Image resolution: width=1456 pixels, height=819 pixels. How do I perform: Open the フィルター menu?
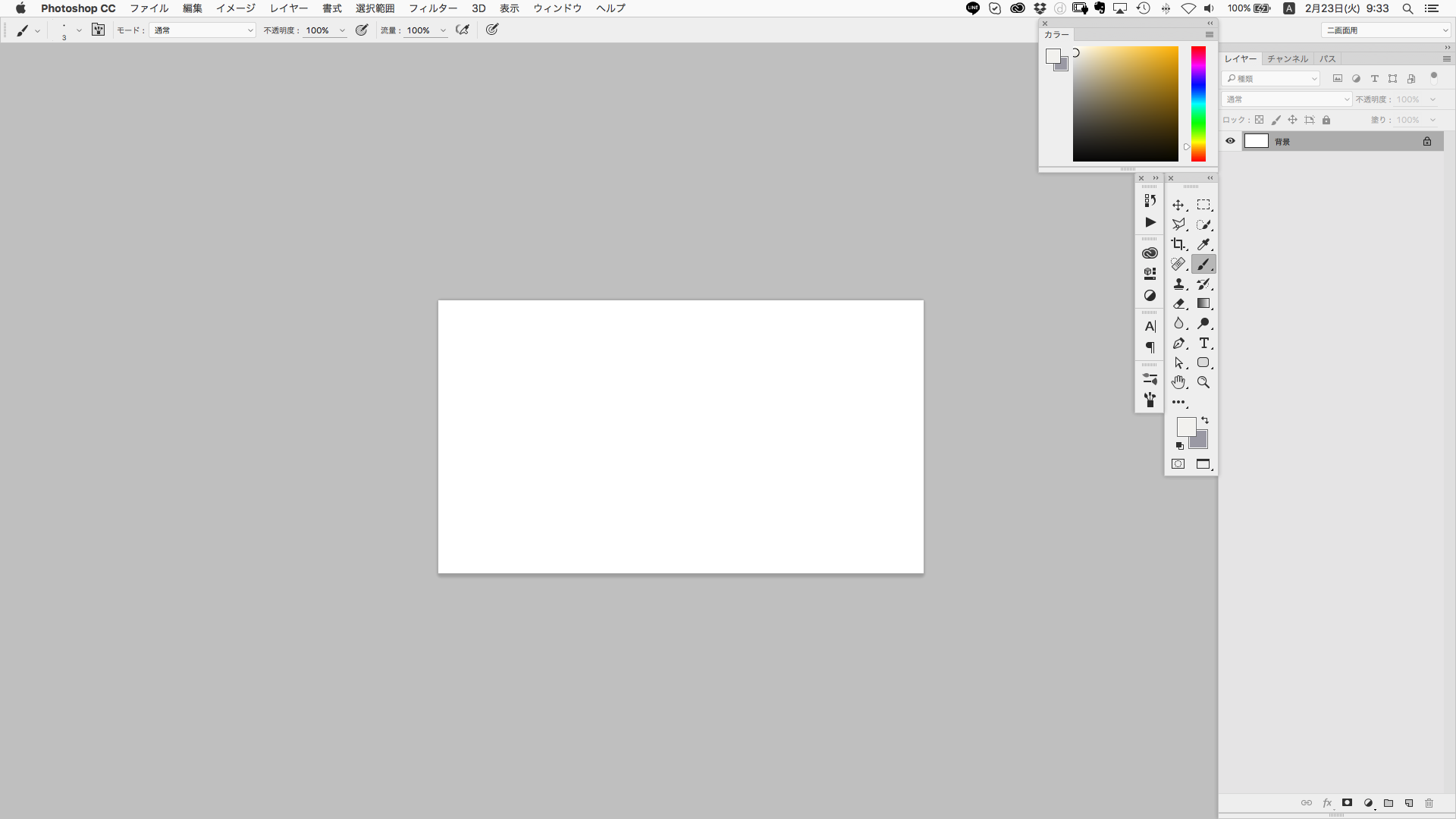[x=433, y=8]
